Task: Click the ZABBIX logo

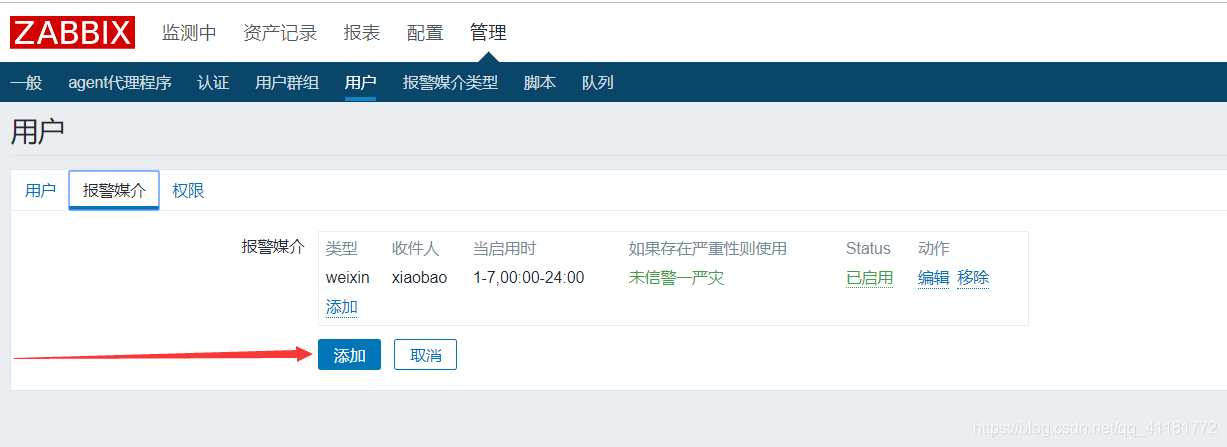Action: [x=72, y=32]
